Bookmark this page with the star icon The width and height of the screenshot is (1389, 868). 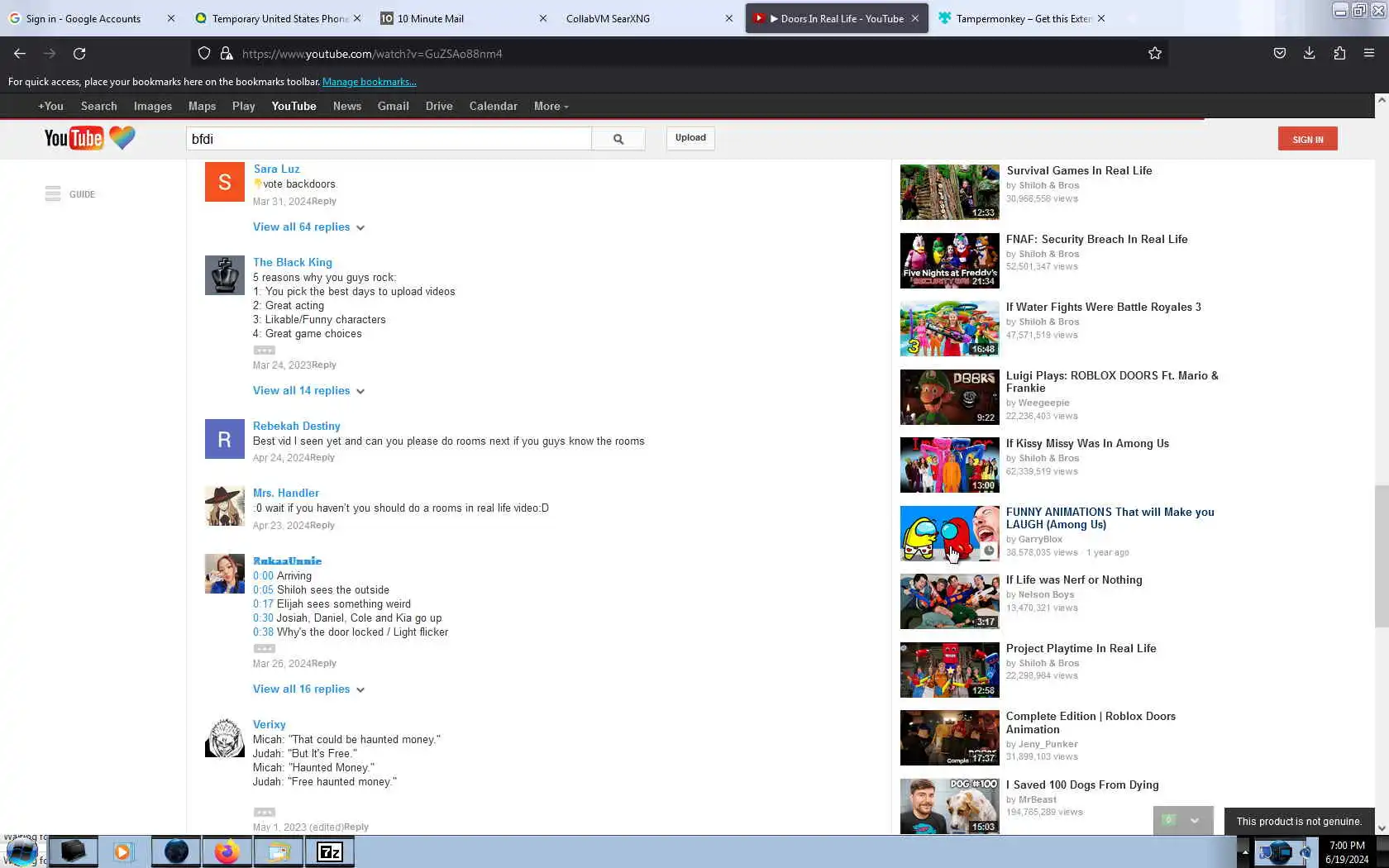[1155, 54]
